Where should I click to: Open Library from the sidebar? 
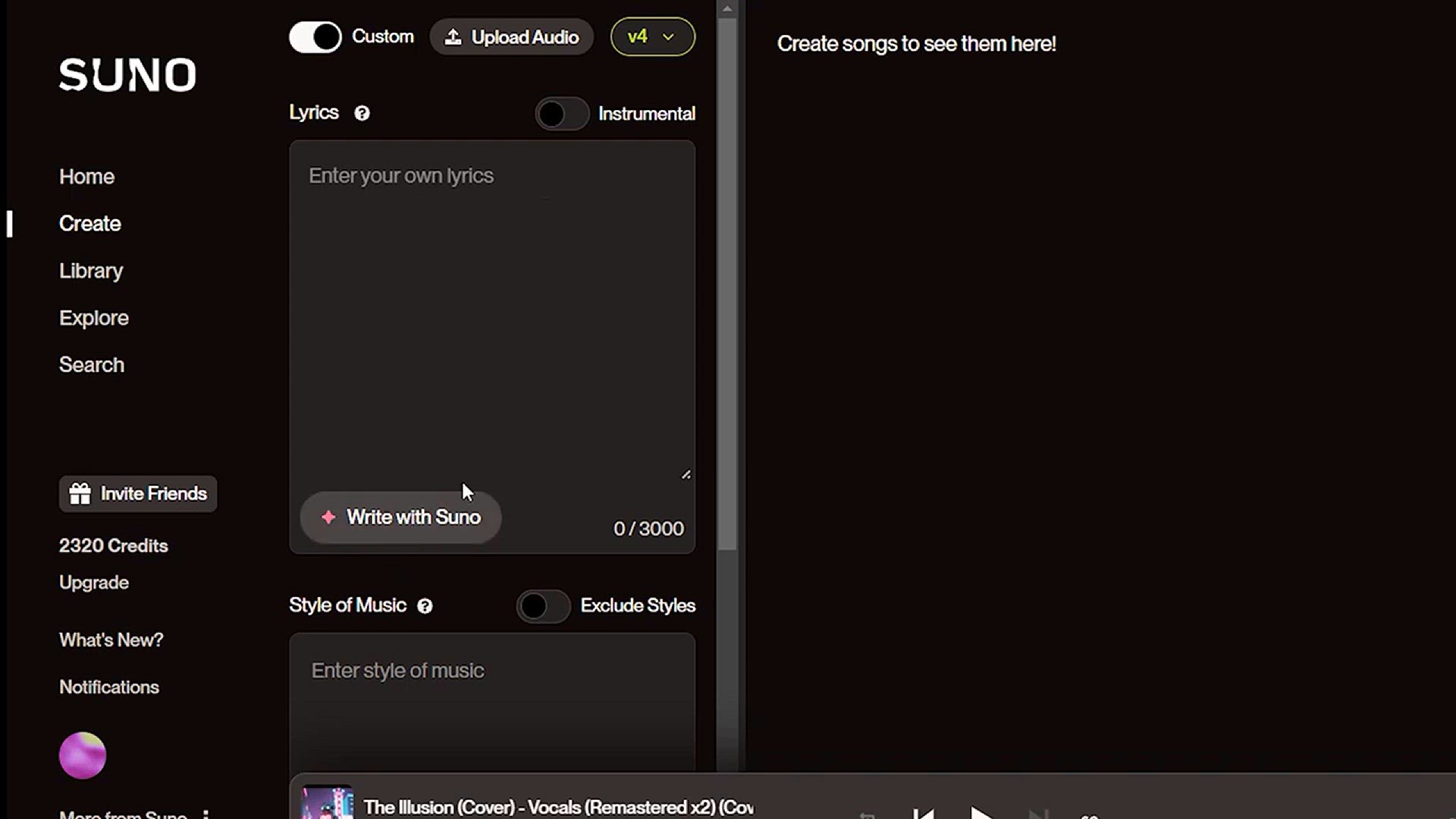pos(91,271)
